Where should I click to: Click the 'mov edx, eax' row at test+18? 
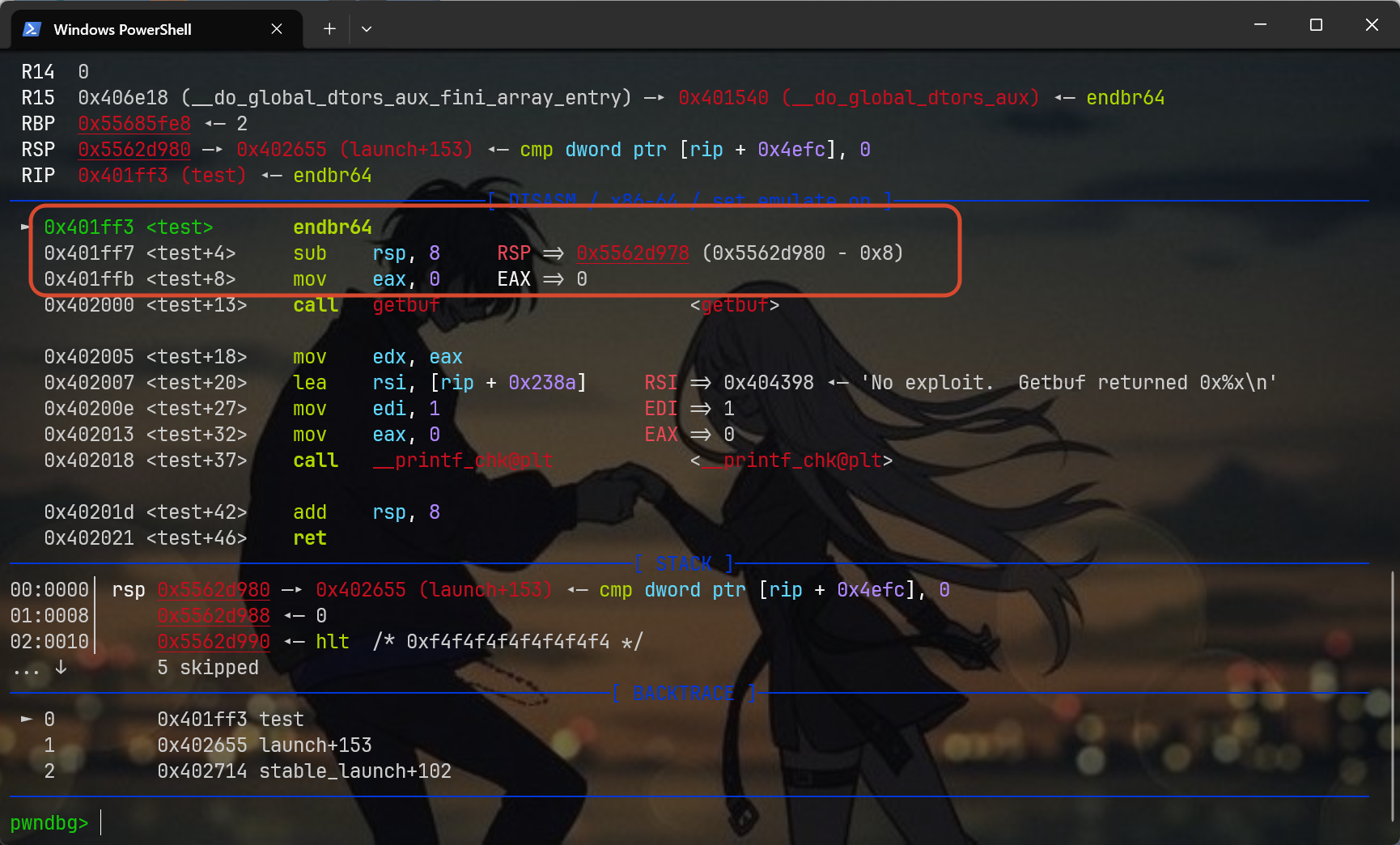[253, 357]
